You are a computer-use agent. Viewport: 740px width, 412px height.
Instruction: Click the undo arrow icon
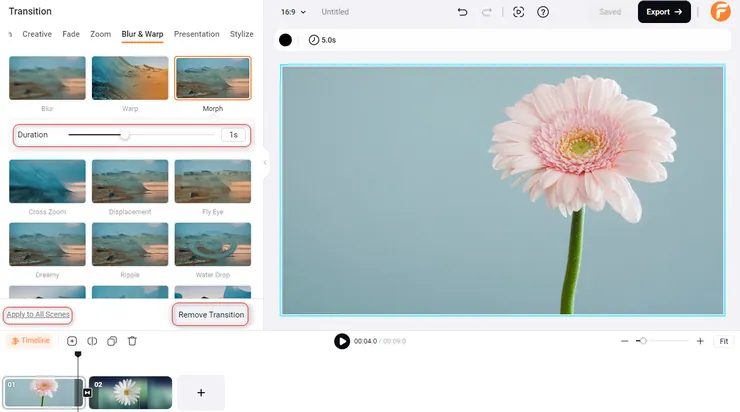pos(462,12)
